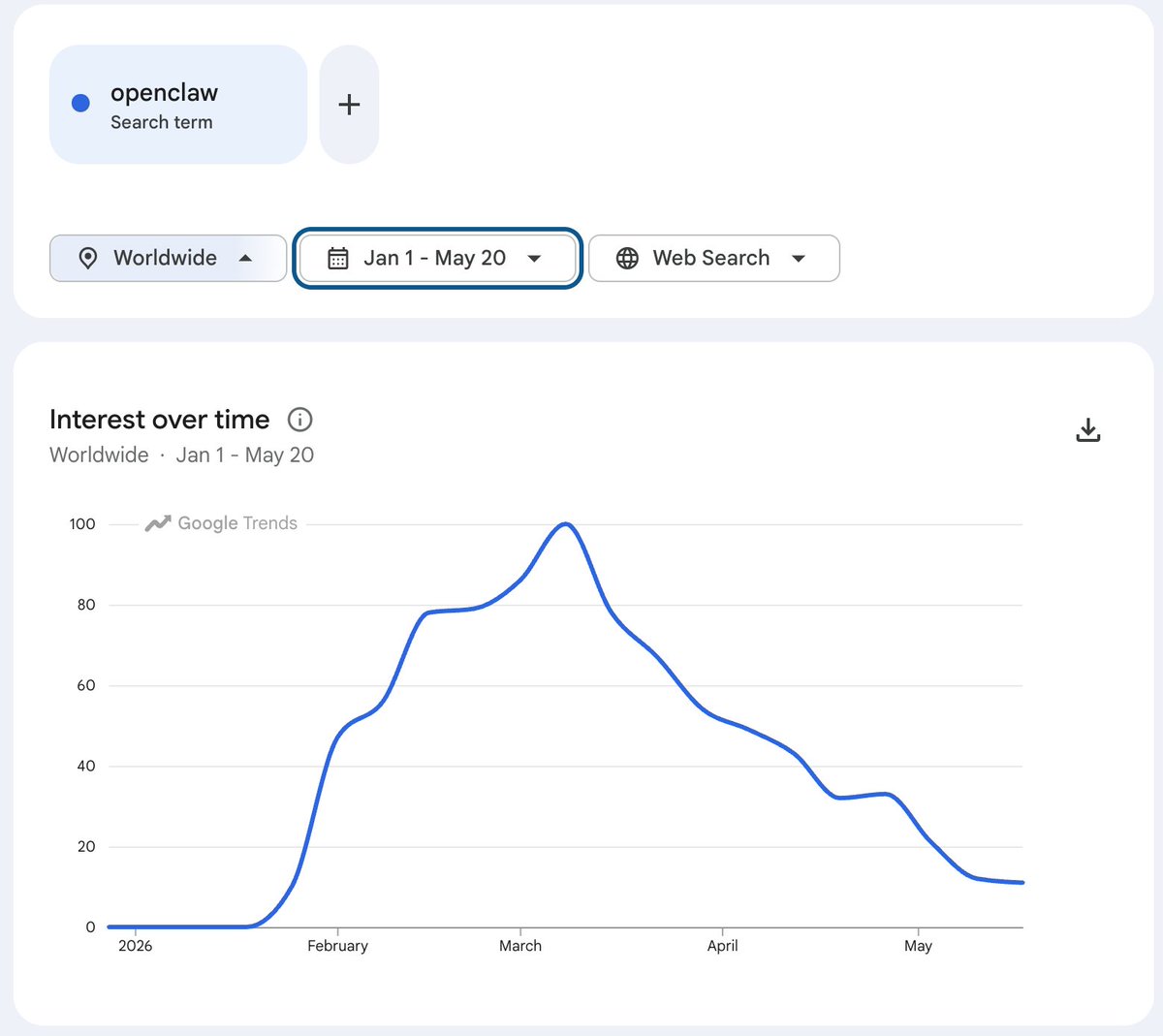
Task: Click the plus icon to add comparison
Action: pos(349,105)
